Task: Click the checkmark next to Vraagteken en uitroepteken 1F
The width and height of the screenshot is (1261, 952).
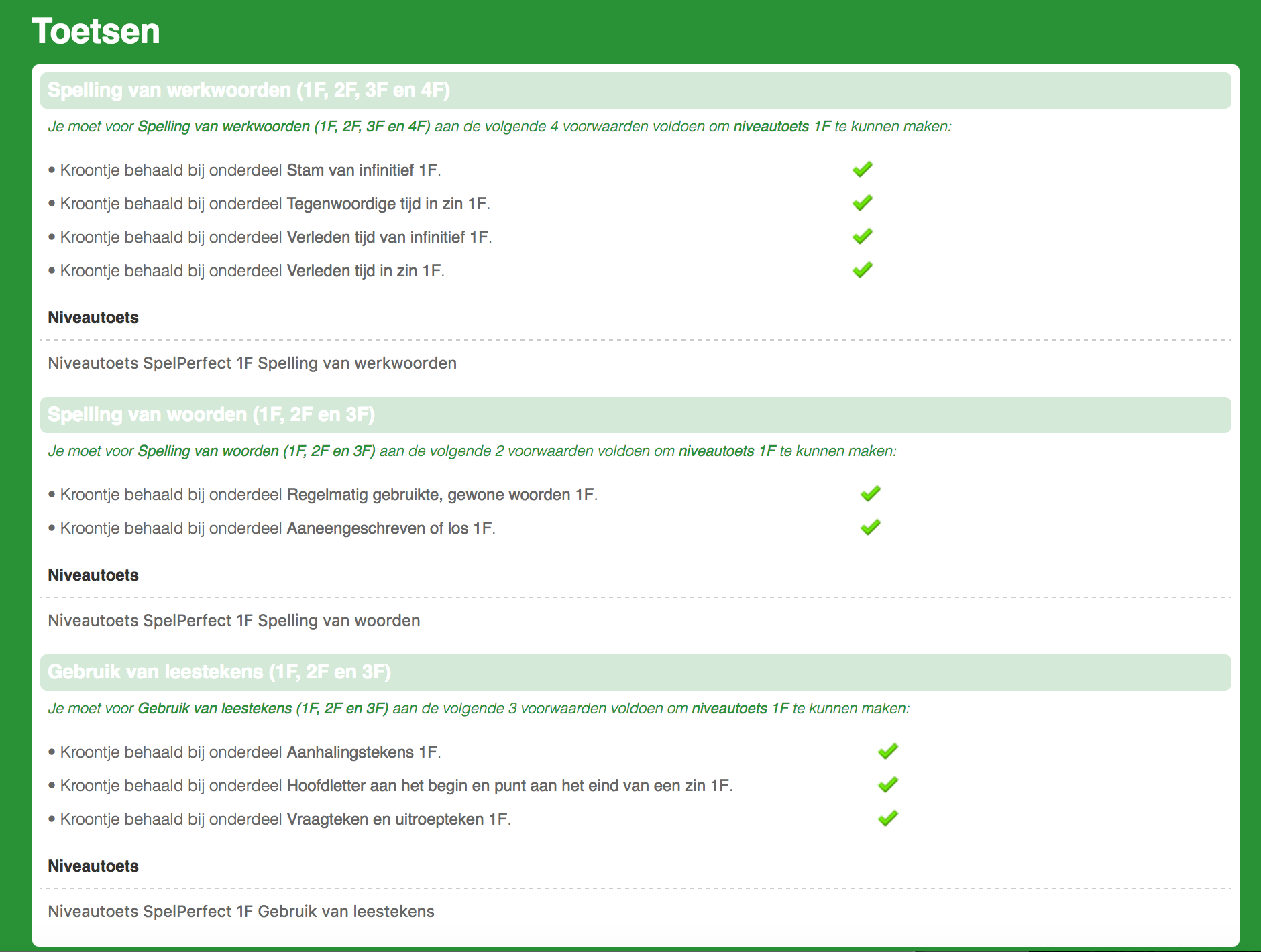Action: [x=888, y=819]
